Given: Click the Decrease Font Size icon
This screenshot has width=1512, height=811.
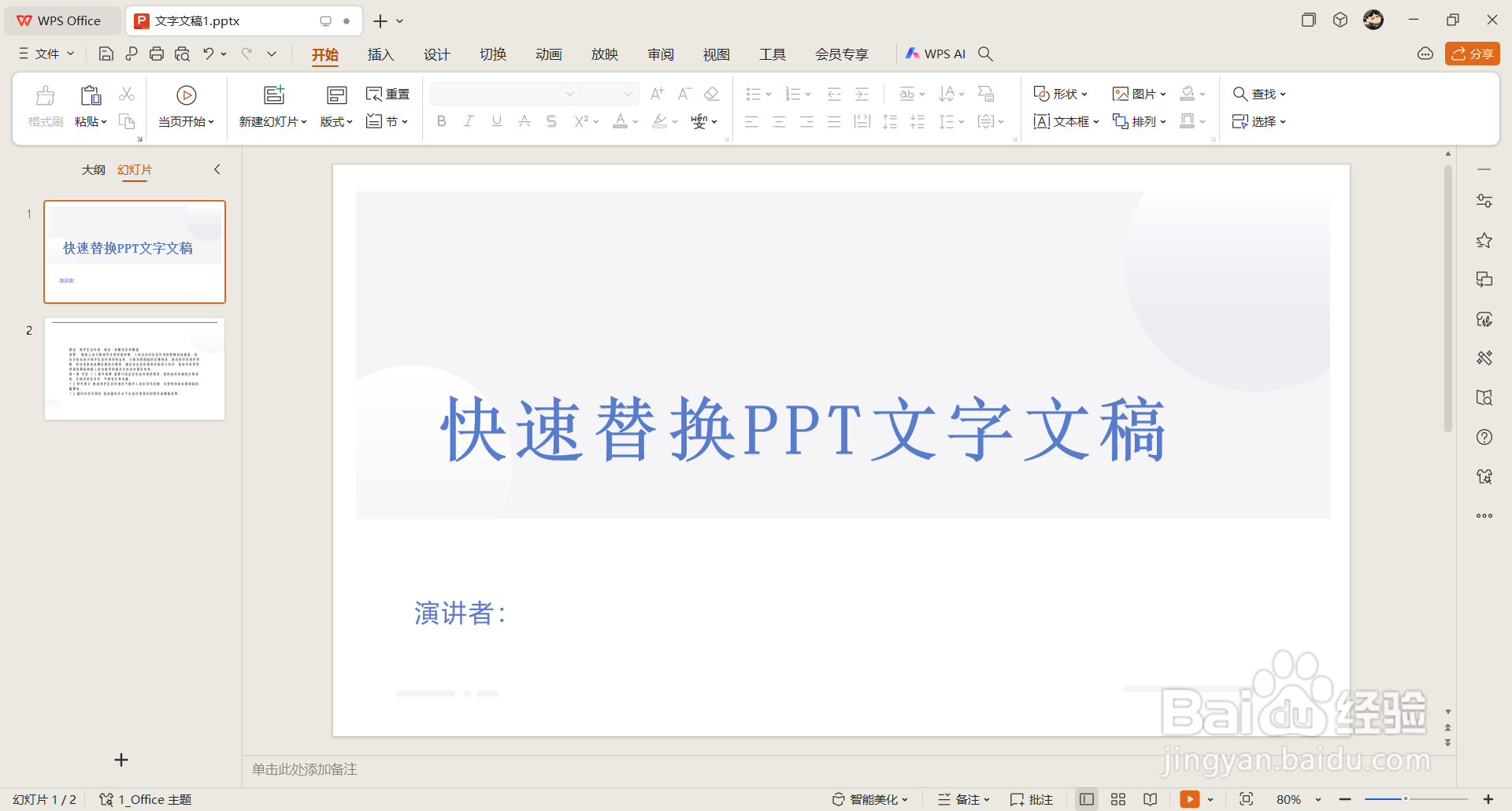Looking at the screenshot, I should pyautogui.click(x=684, y=94).
